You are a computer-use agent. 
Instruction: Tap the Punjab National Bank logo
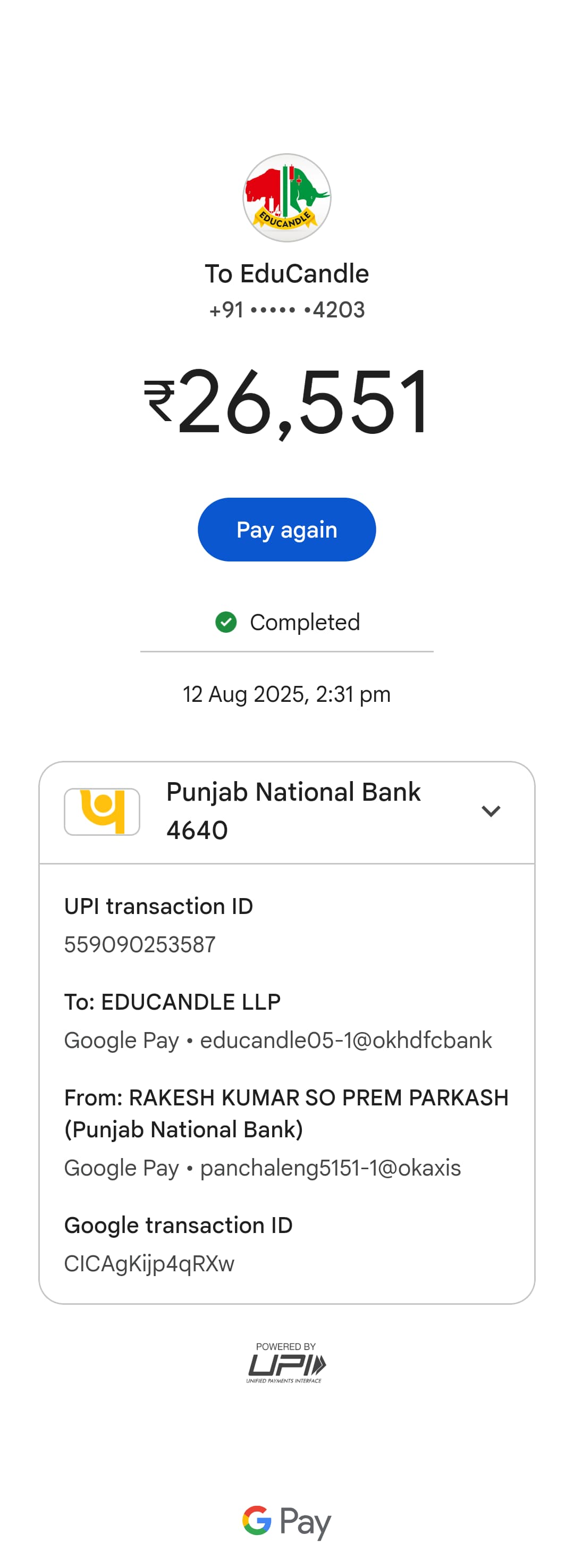coord(102,811)
